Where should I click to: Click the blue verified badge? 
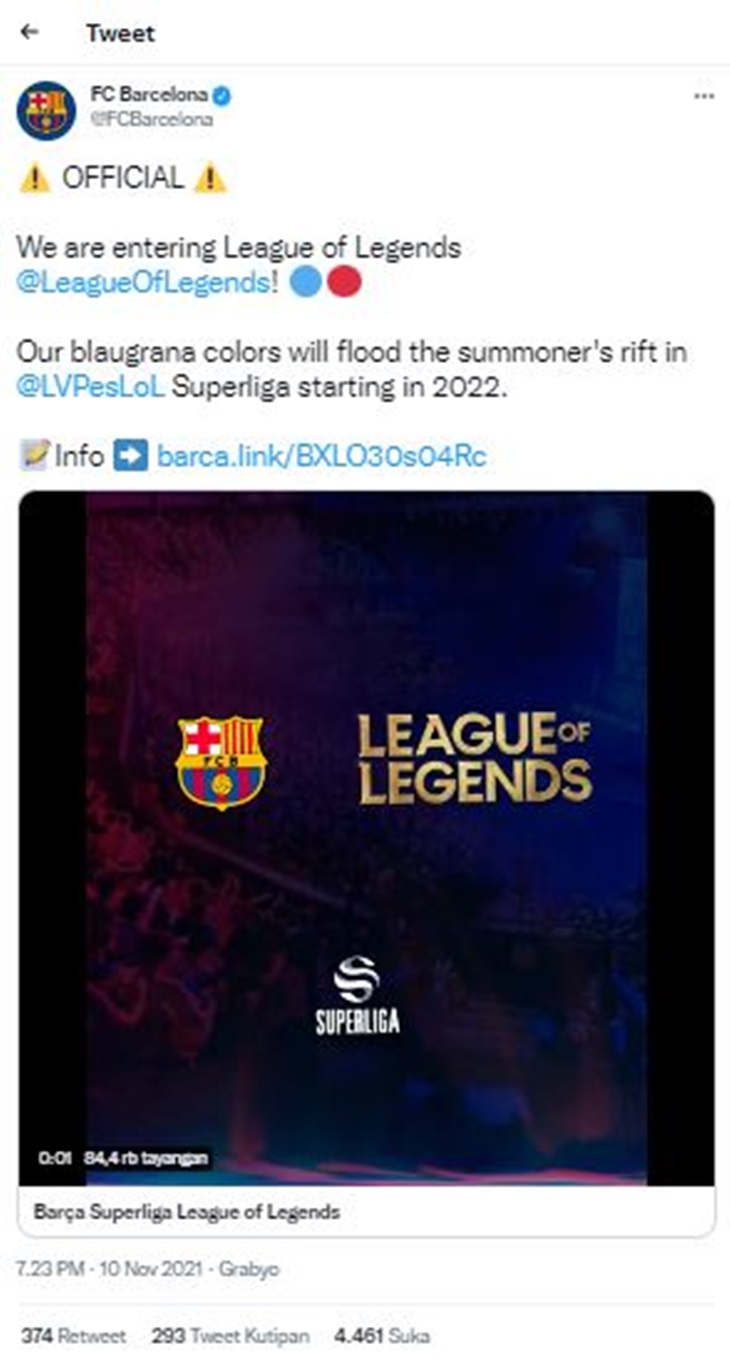[224, 96]
